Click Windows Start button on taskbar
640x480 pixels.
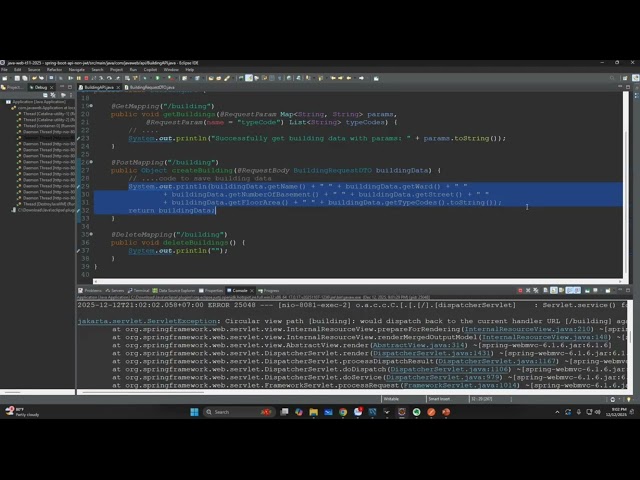pyautogui.click(x=194, y=412)
